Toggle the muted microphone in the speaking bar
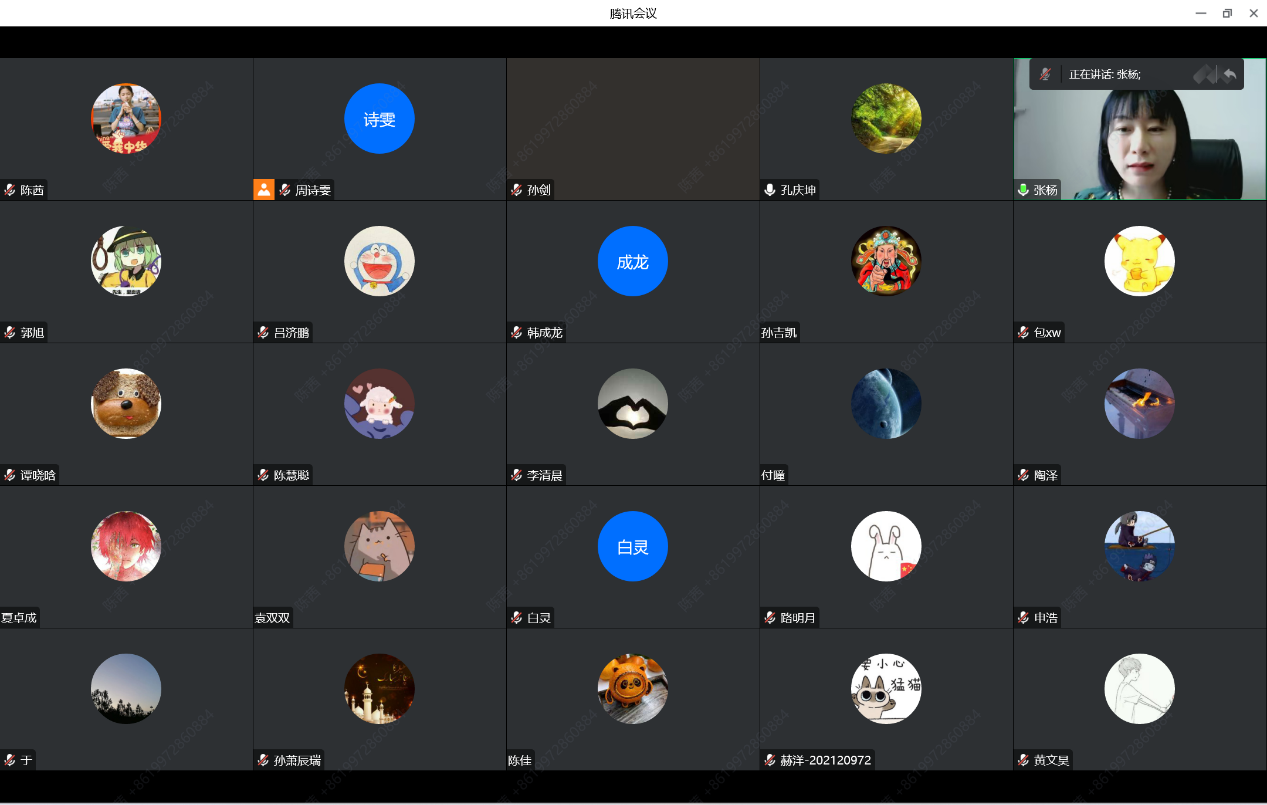 pyautogui.click(x=1045, y=74)
